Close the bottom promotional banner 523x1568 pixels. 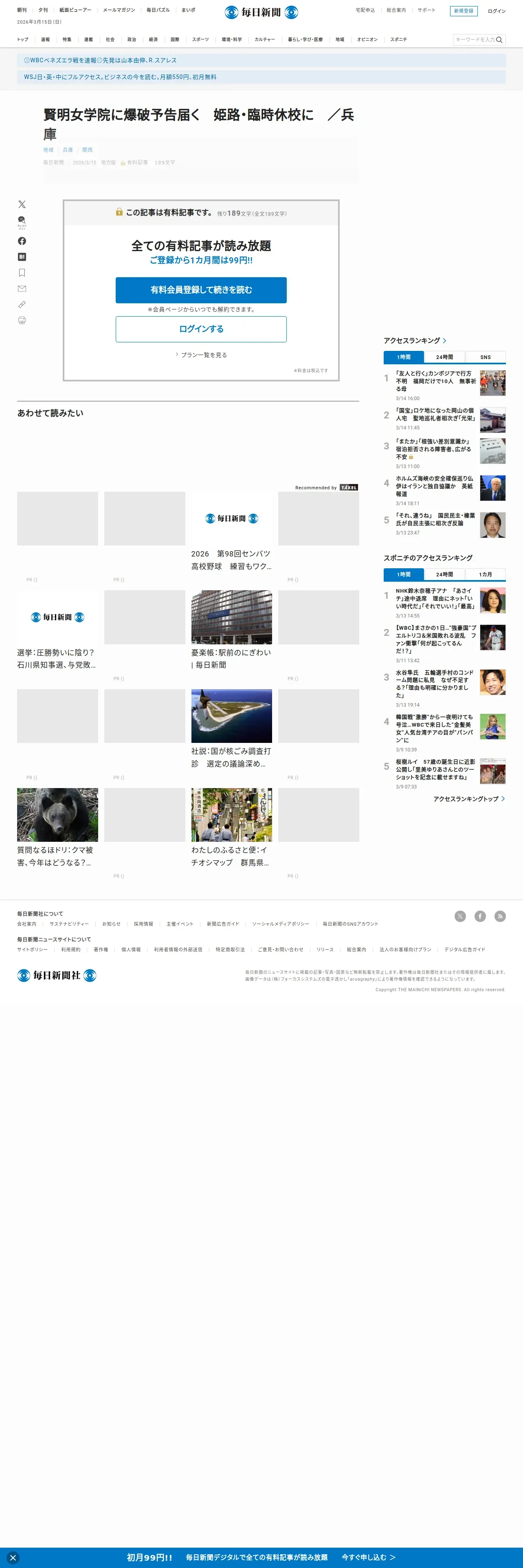(x=13, y=1558)
